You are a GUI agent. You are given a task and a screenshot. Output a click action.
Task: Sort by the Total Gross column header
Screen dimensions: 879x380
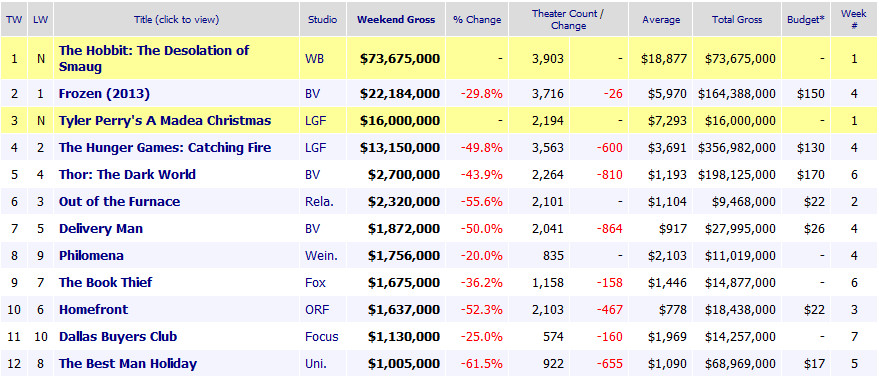tap(737, 20)
